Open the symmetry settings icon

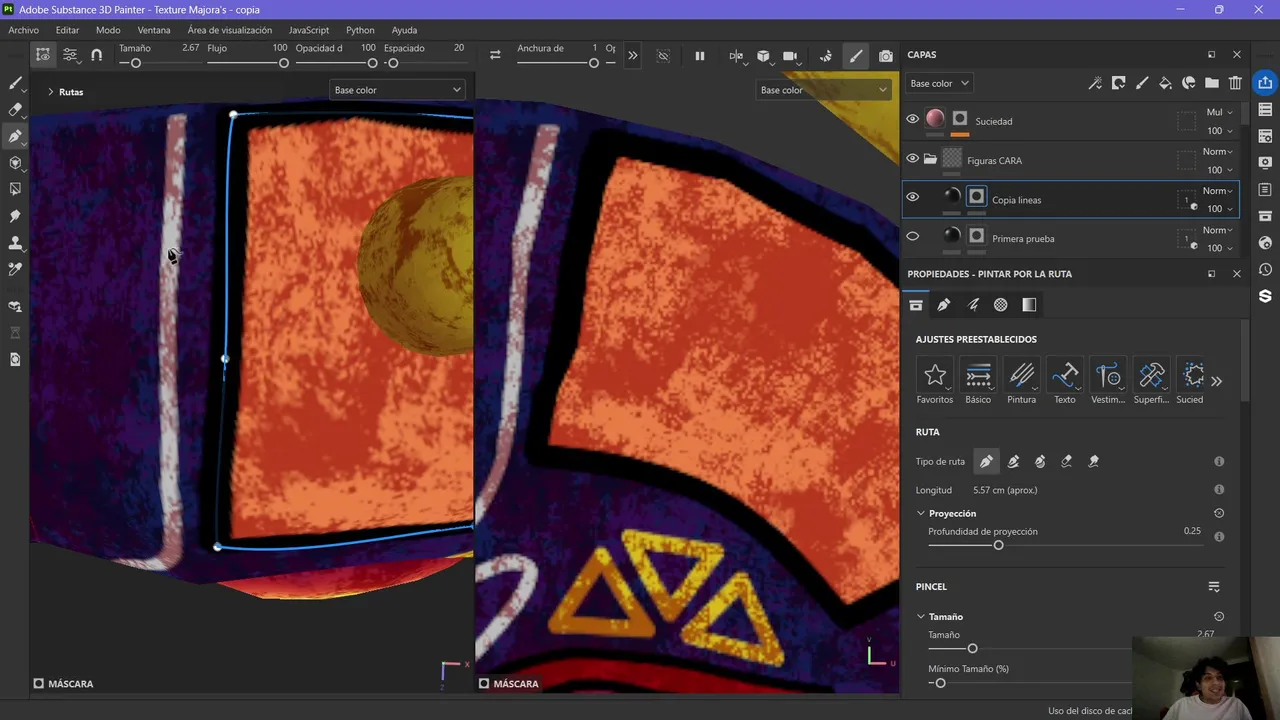tap(737, 56)
